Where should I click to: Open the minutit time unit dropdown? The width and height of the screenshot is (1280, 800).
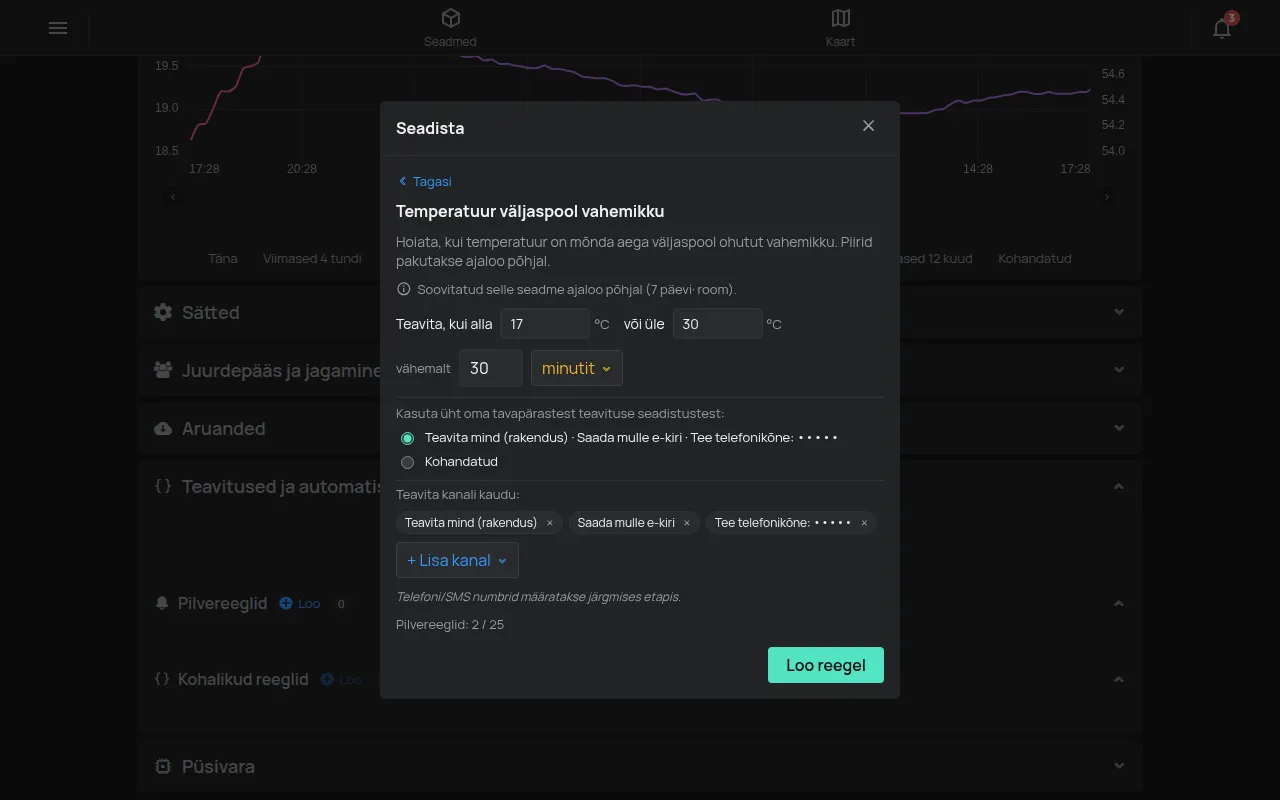tap(577, 368)
